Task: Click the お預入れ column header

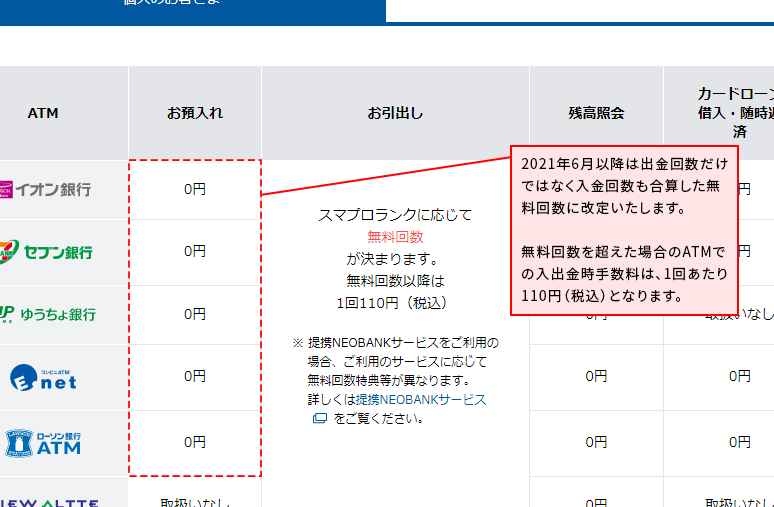Action: click(x=195, y=113)
